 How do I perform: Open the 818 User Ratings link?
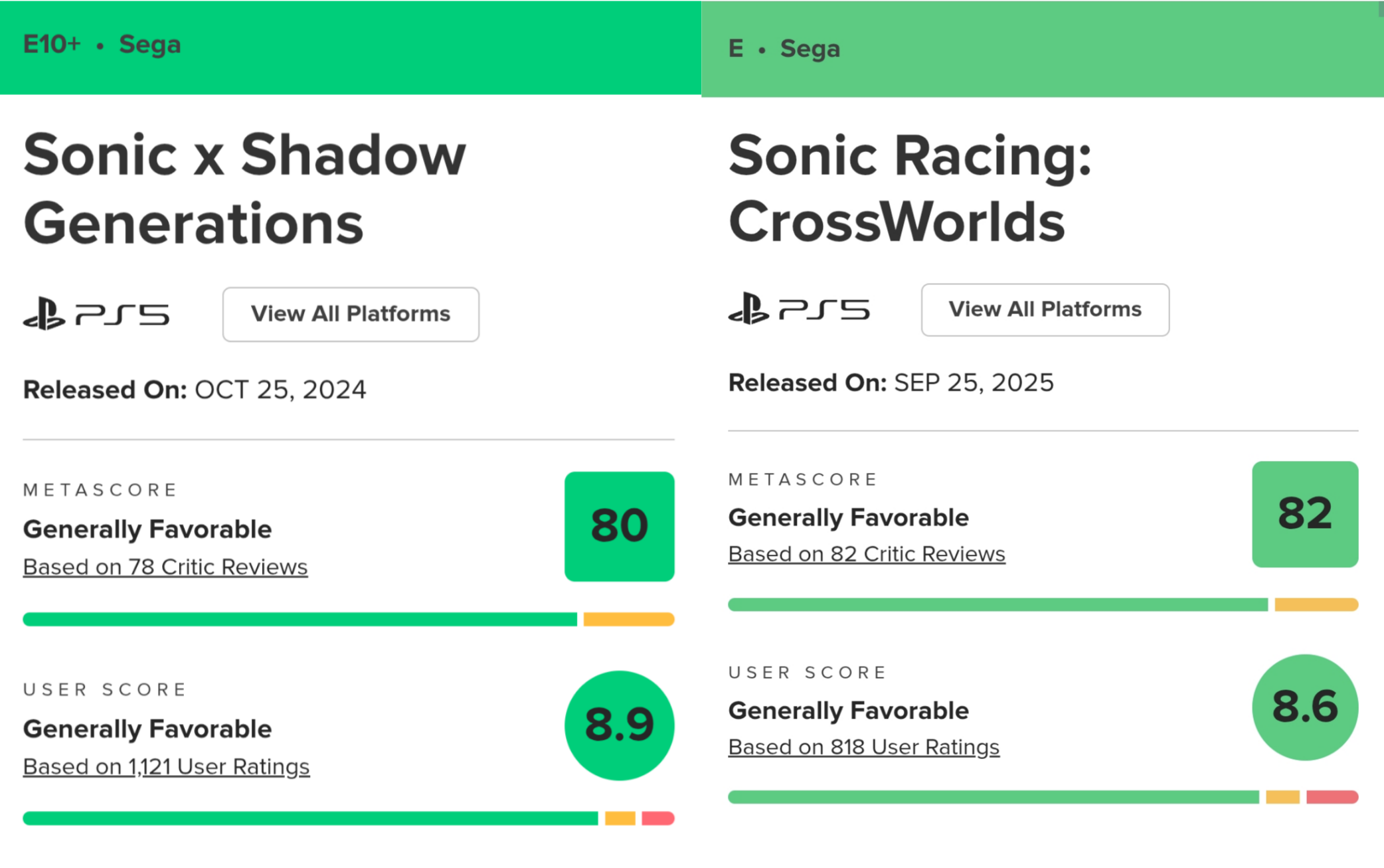(863, 747)
